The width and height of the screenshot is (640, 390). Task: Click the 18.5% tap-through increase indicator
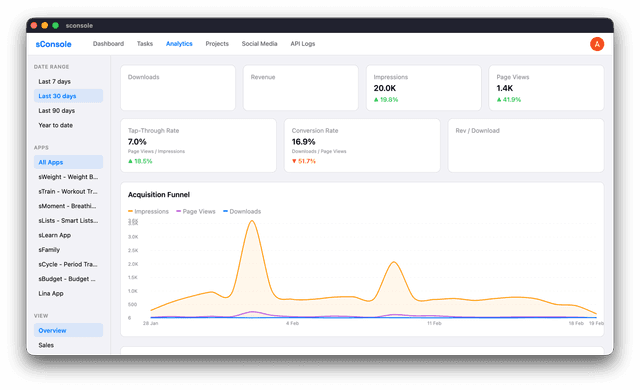pos(140,161)
